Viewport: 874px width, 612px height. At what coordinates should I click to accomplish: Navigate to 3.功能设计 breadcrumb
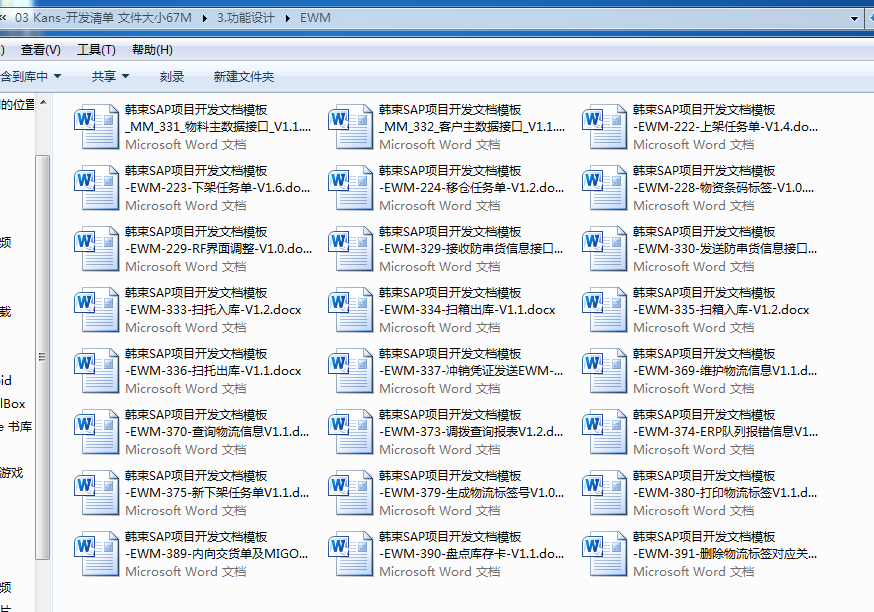[246, 18]
